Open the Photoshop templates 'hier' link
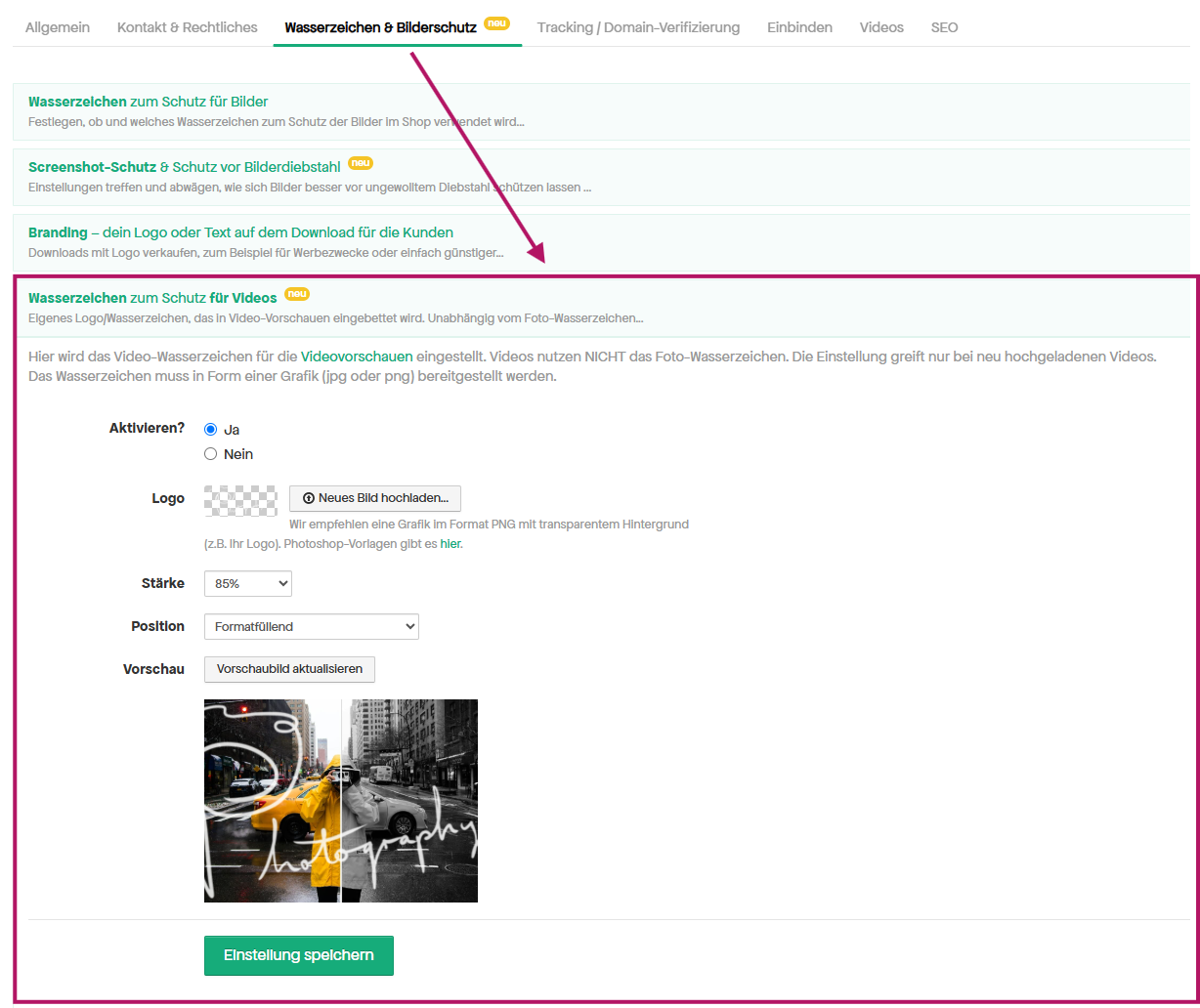 (450, 544)
